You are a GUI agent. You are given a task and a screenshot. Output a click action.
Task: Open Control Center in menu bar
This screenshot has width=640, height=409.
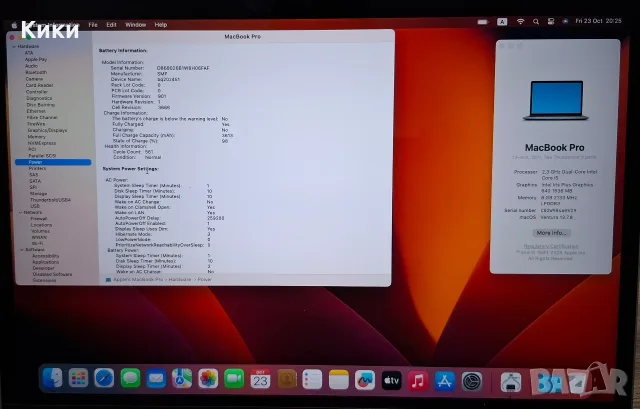click(x=551, y=21)
